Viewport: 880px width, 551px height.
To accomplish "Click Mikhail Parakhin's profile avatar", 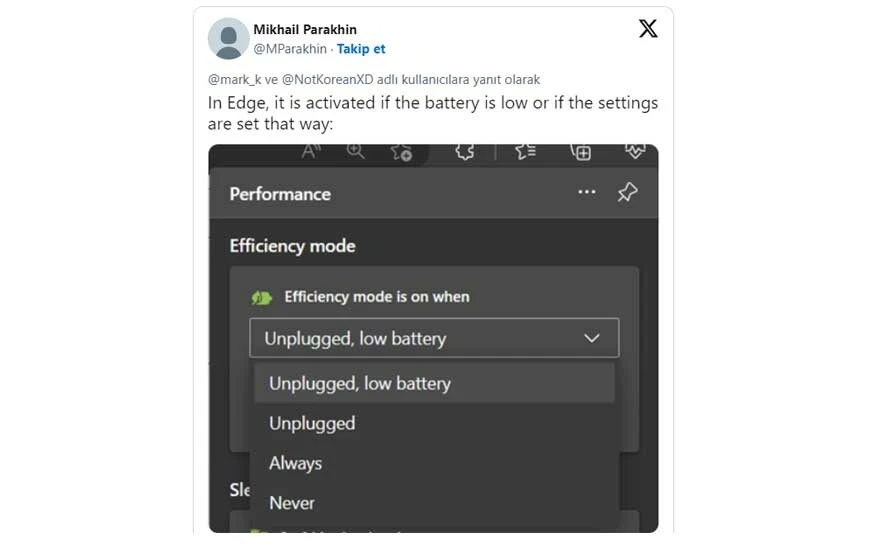I will pyautogui.click(x=228, y=39).
